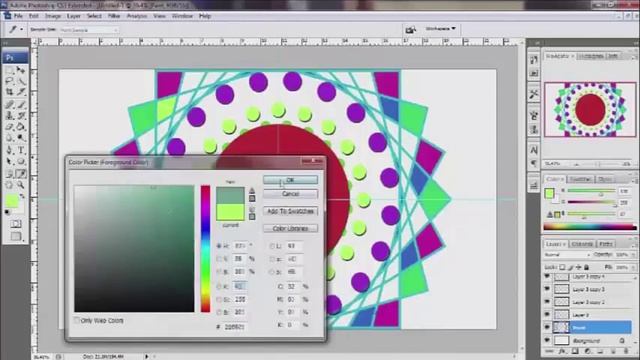Image resolution: width=640 pixels, height=360 pixels.
Task: Select the Clone Stamp tool
Action: 9,116
